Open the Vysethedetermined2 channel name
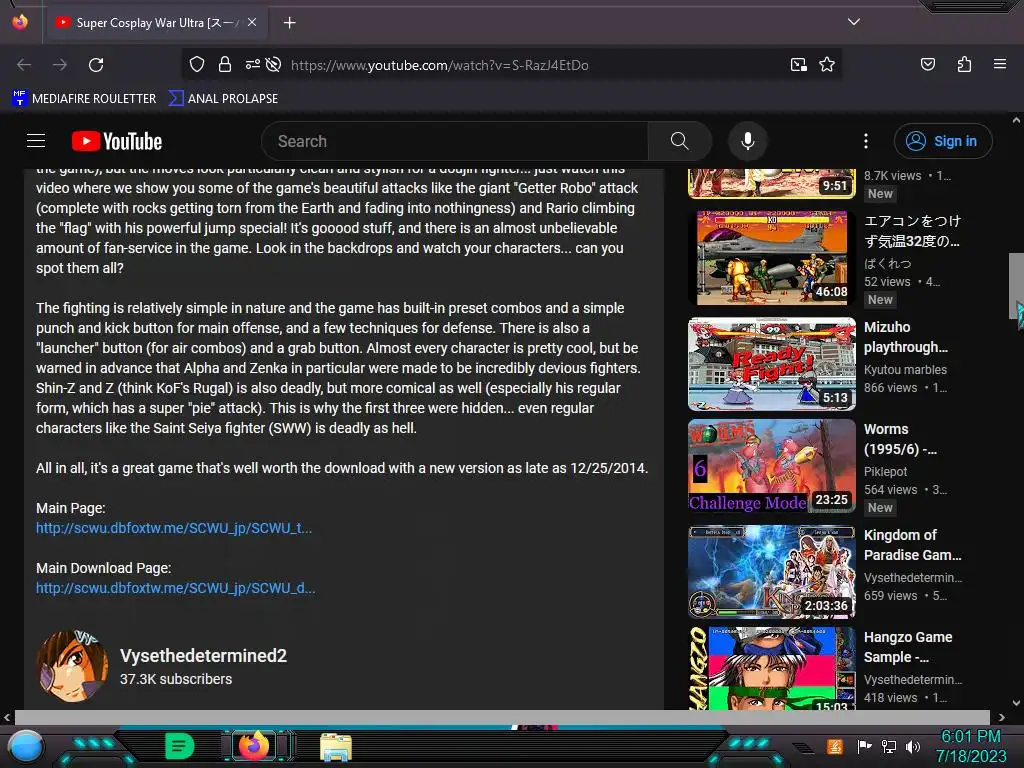 pyautogui.click(x=203, y=656)
